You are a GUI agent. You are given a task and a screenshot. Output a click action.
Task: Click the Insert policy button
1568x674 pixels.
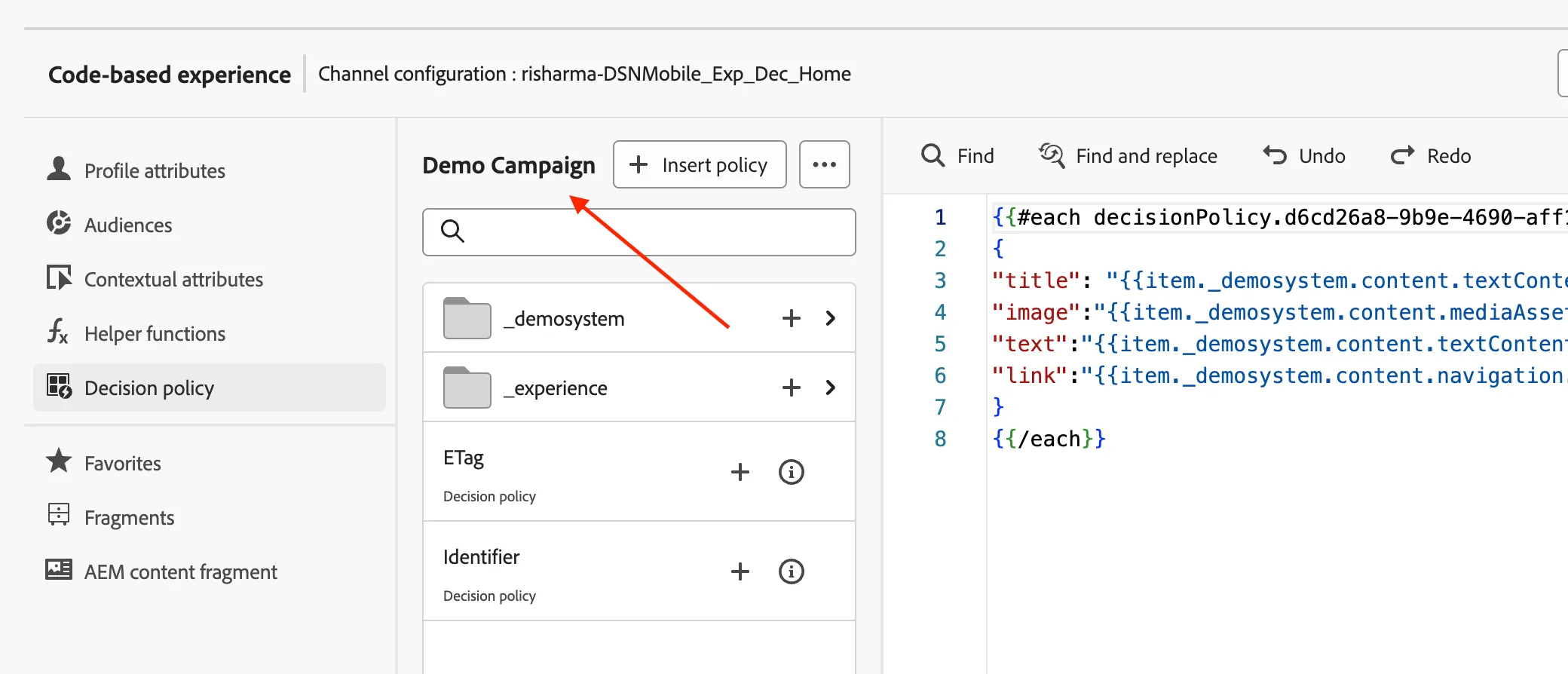click(x=700, y=164)
